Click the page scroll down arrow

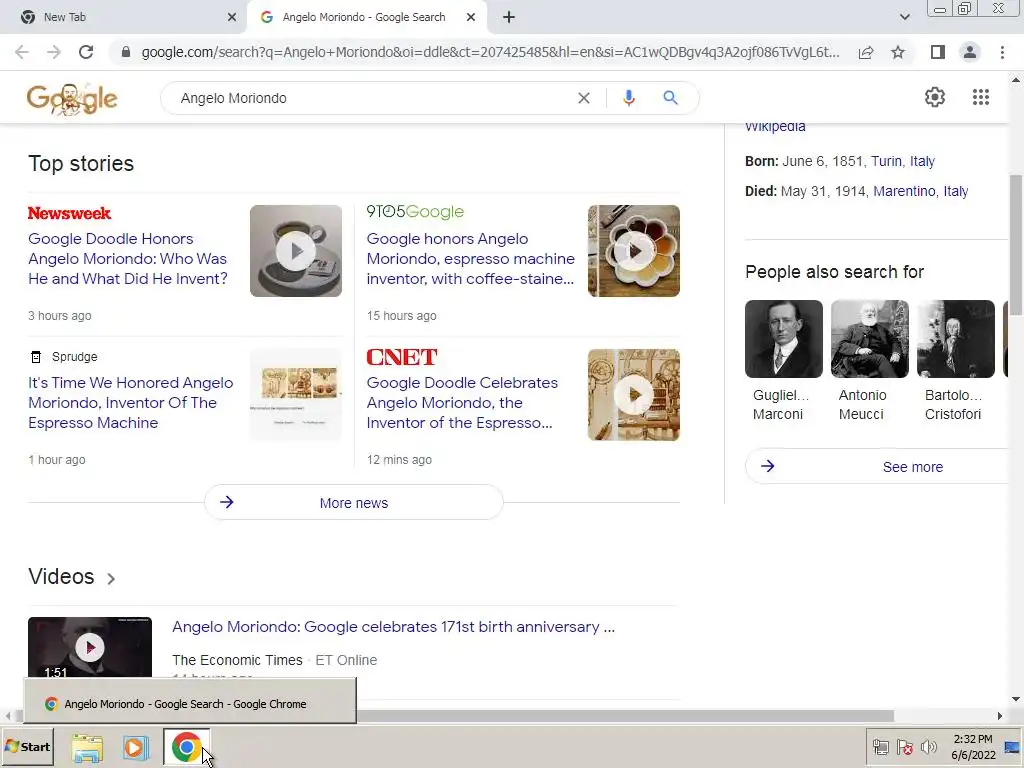point(1016,699)
